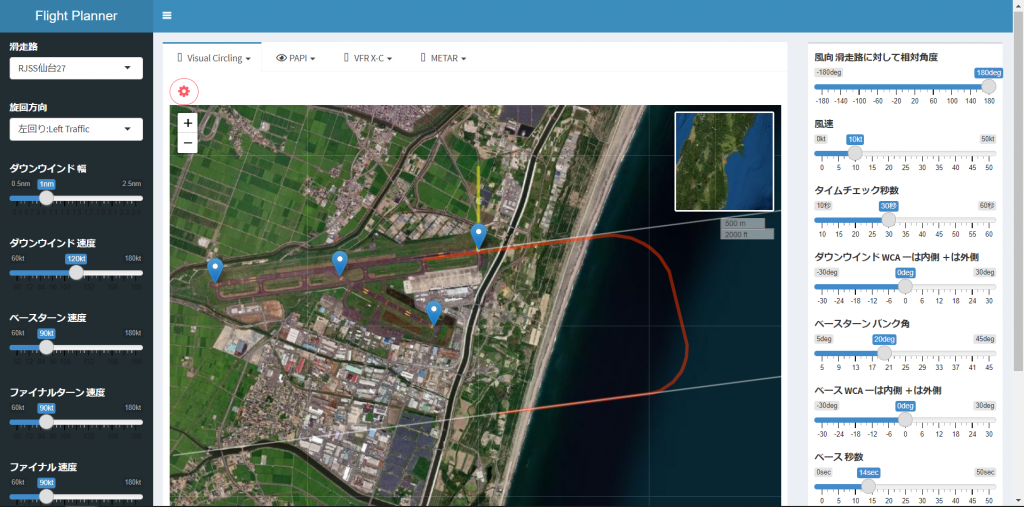Click the map marker by the airport terminal
The image size is (1024, 507).
tap(434, 312)
